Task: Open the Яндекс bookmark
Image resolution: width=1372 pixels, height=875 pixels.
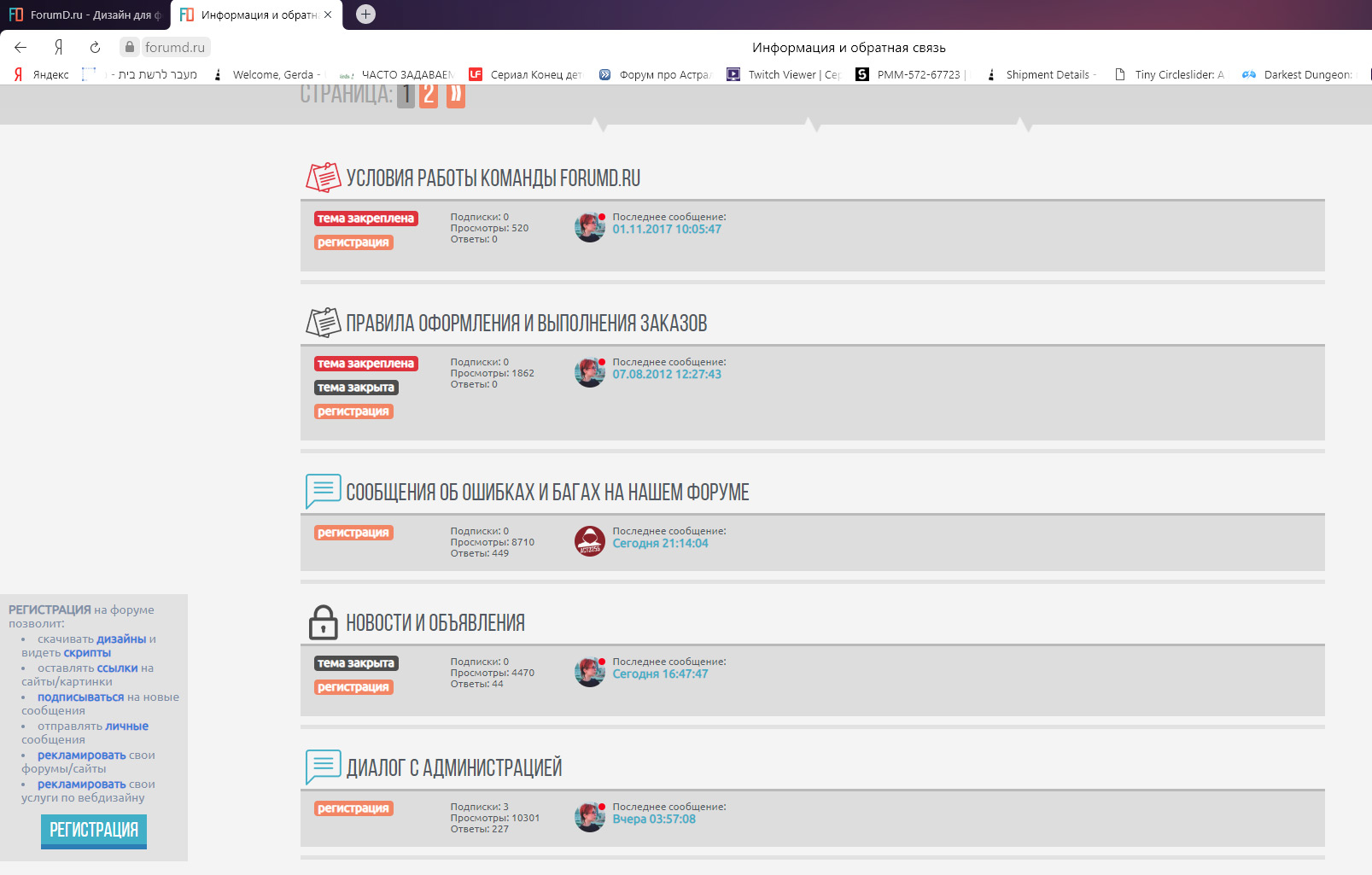Action: tap(42, 75)
